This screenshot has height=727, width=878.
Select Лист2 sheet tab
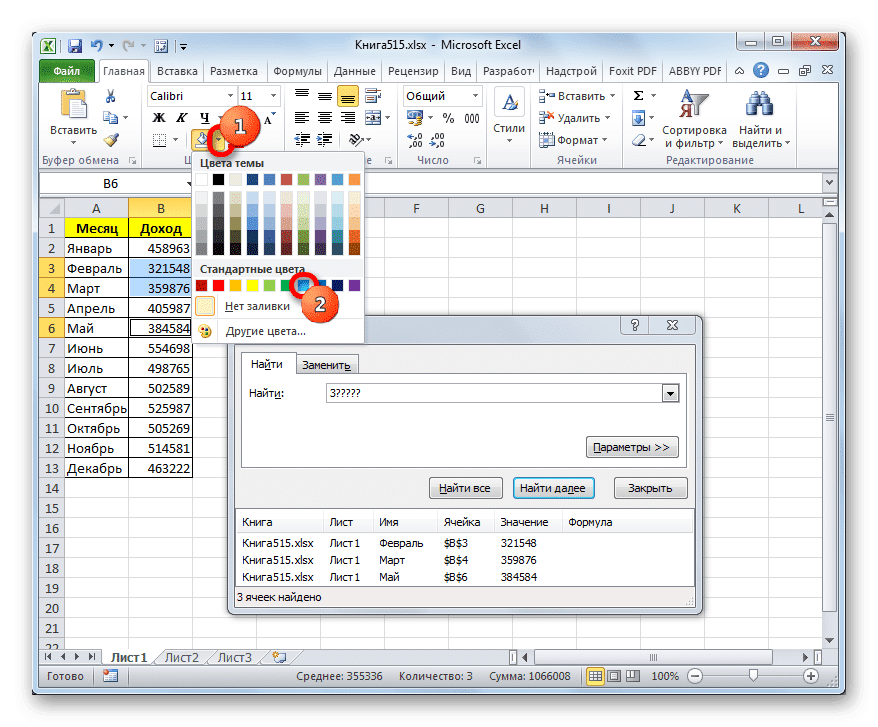(181, 658)
